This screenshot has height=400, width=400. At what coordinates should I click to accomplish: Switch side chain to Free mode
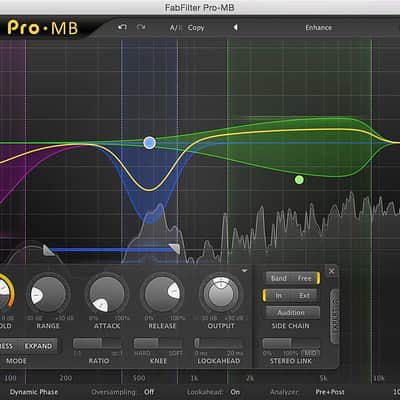(x=305, y=278)
